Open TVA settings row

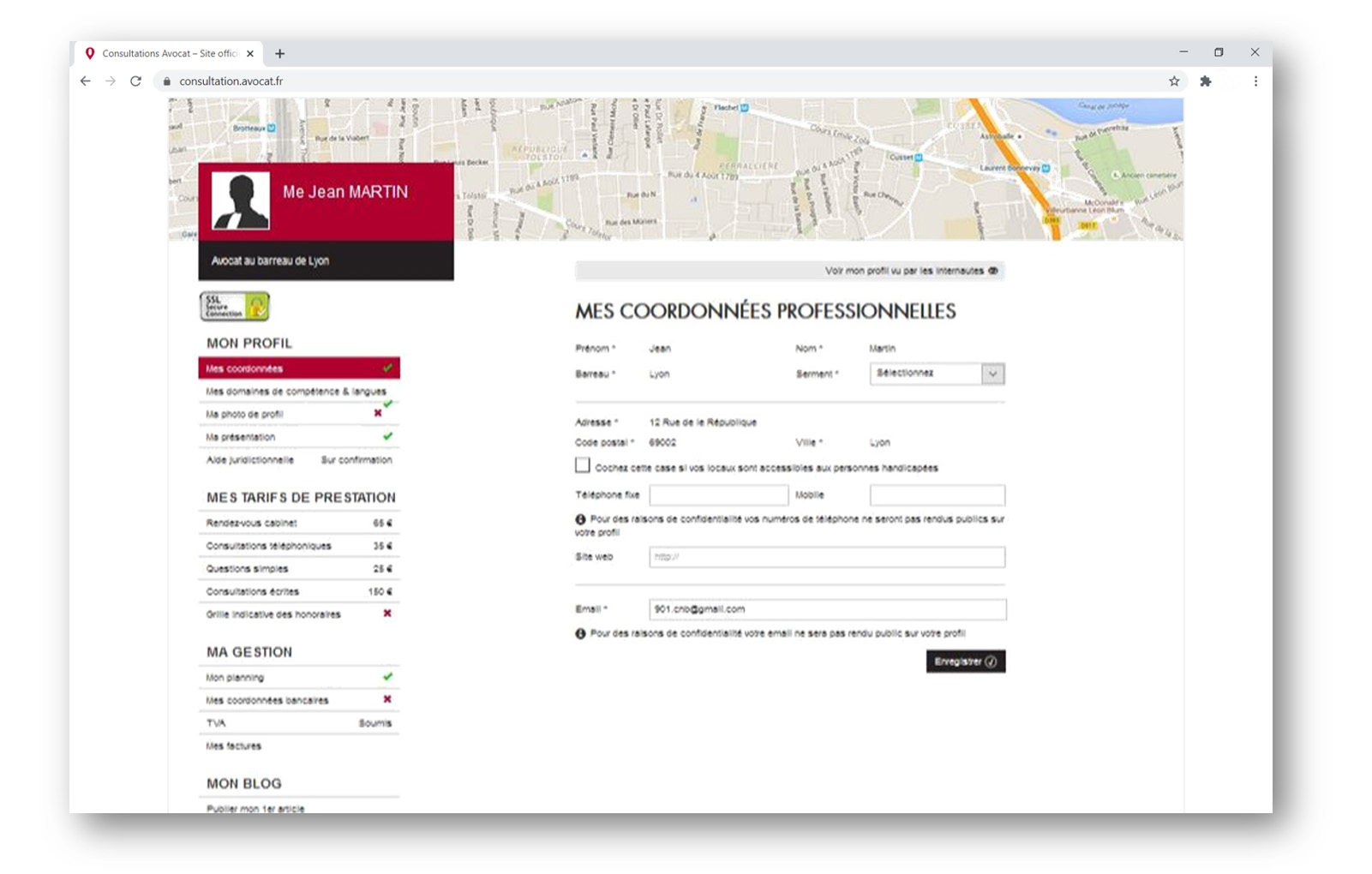299,723
